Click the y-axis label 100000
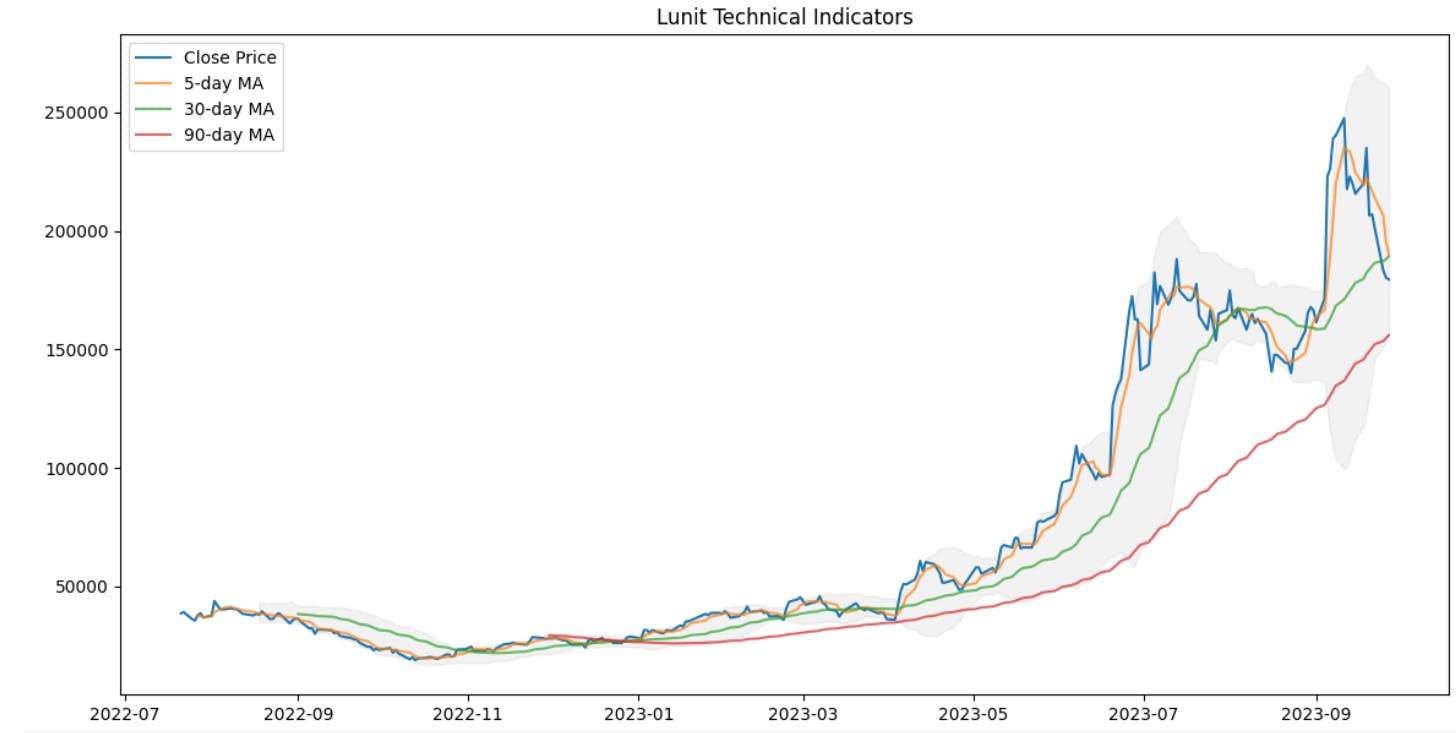Image resolution: width=1456 pixels, height=733 pixels. pyautogui.click(x=74, y=468)
